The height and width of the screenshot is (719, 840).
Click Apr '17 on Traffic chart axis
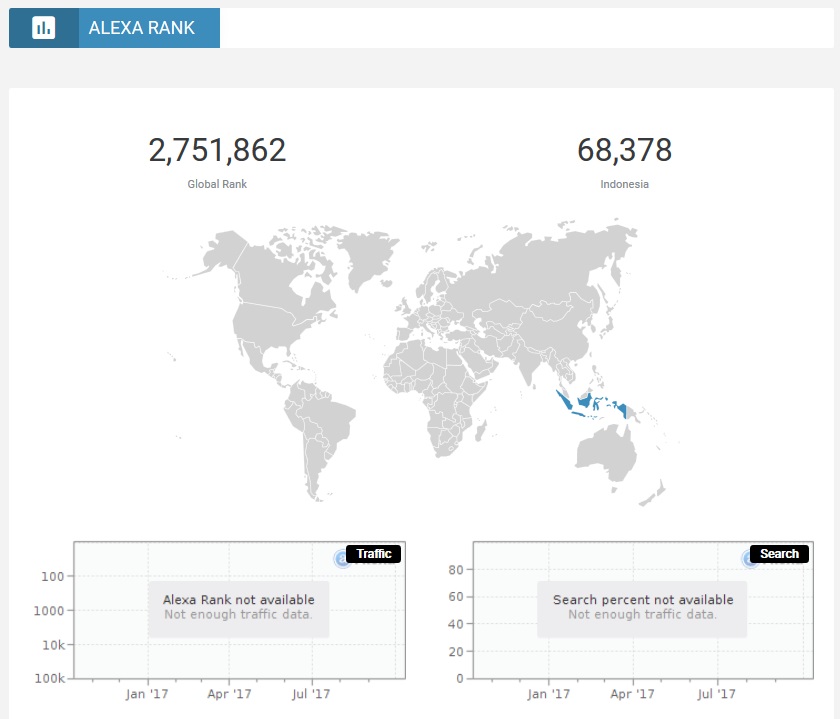pyautogui.click(x=229, y=694)
